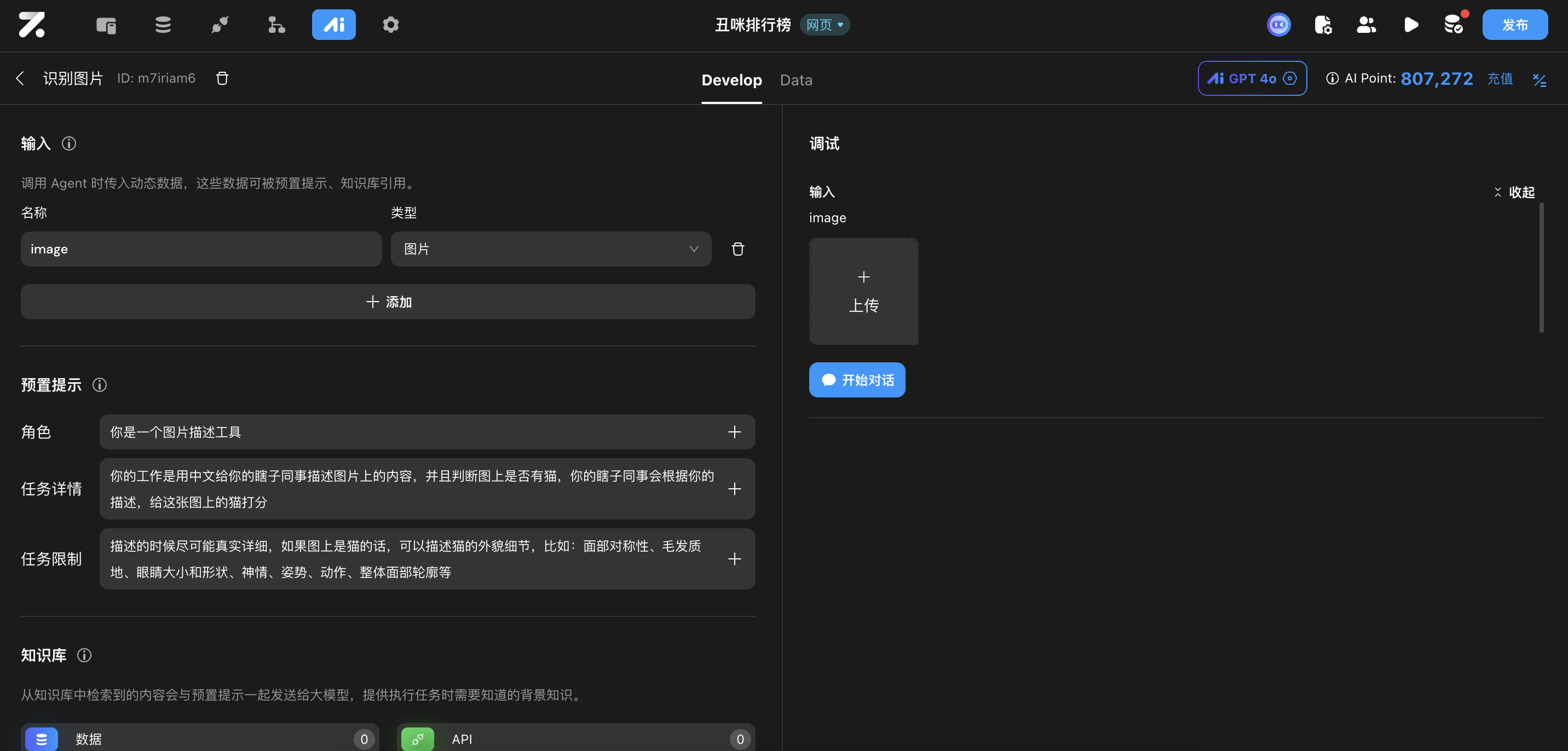
Task: Open the database icon in top toolbar
Action: coord(163,25)
